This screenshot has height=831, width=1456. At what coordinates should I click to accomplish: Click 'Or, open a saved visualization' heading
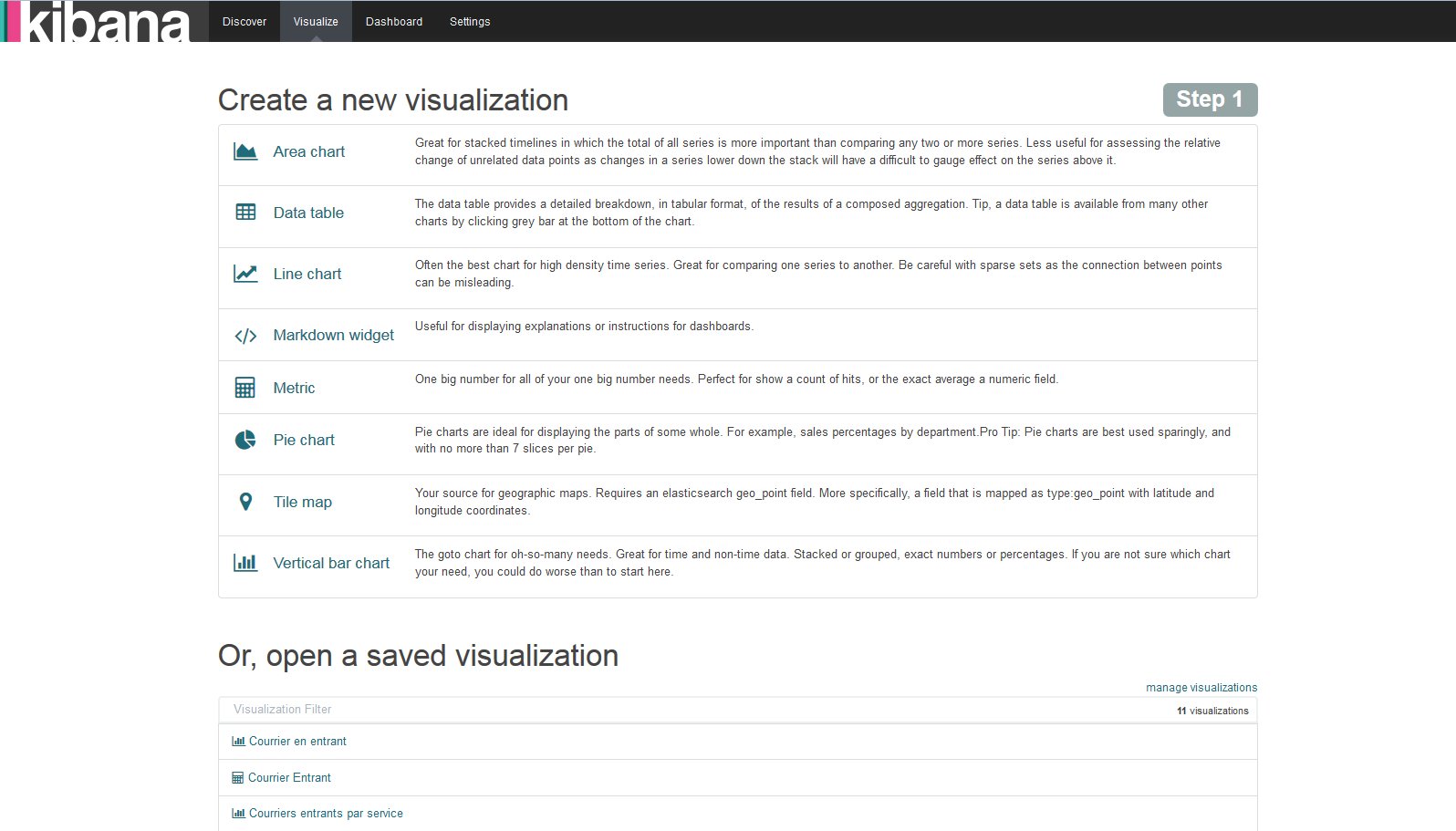coord(418,656)
